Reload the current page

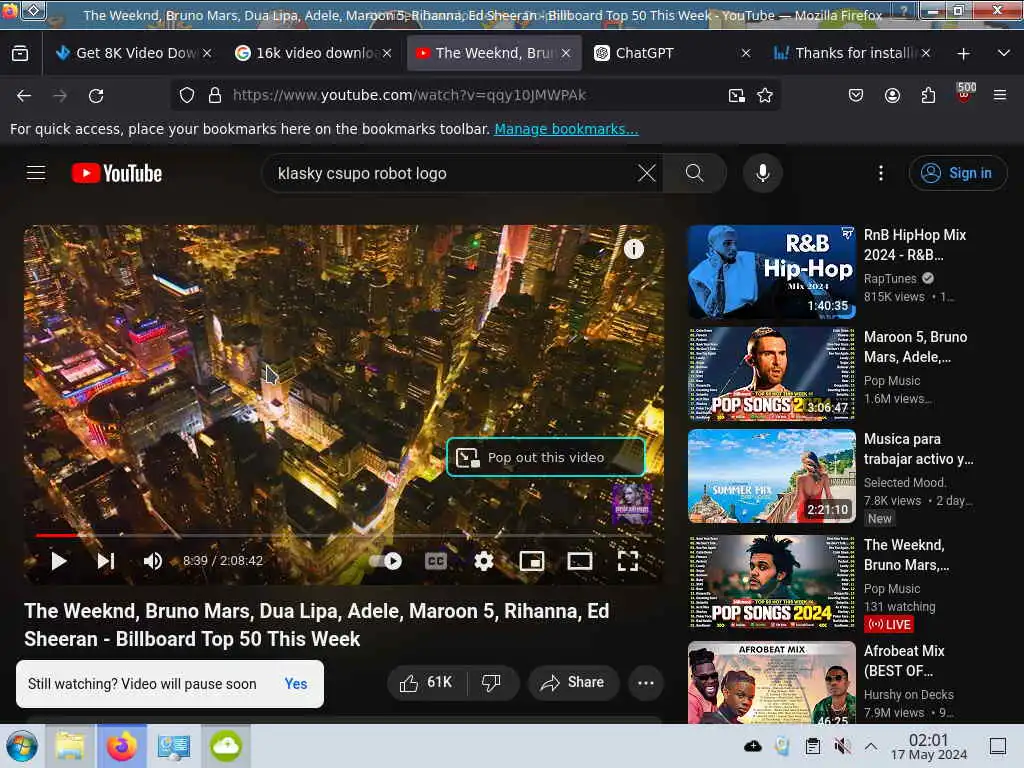96,96
